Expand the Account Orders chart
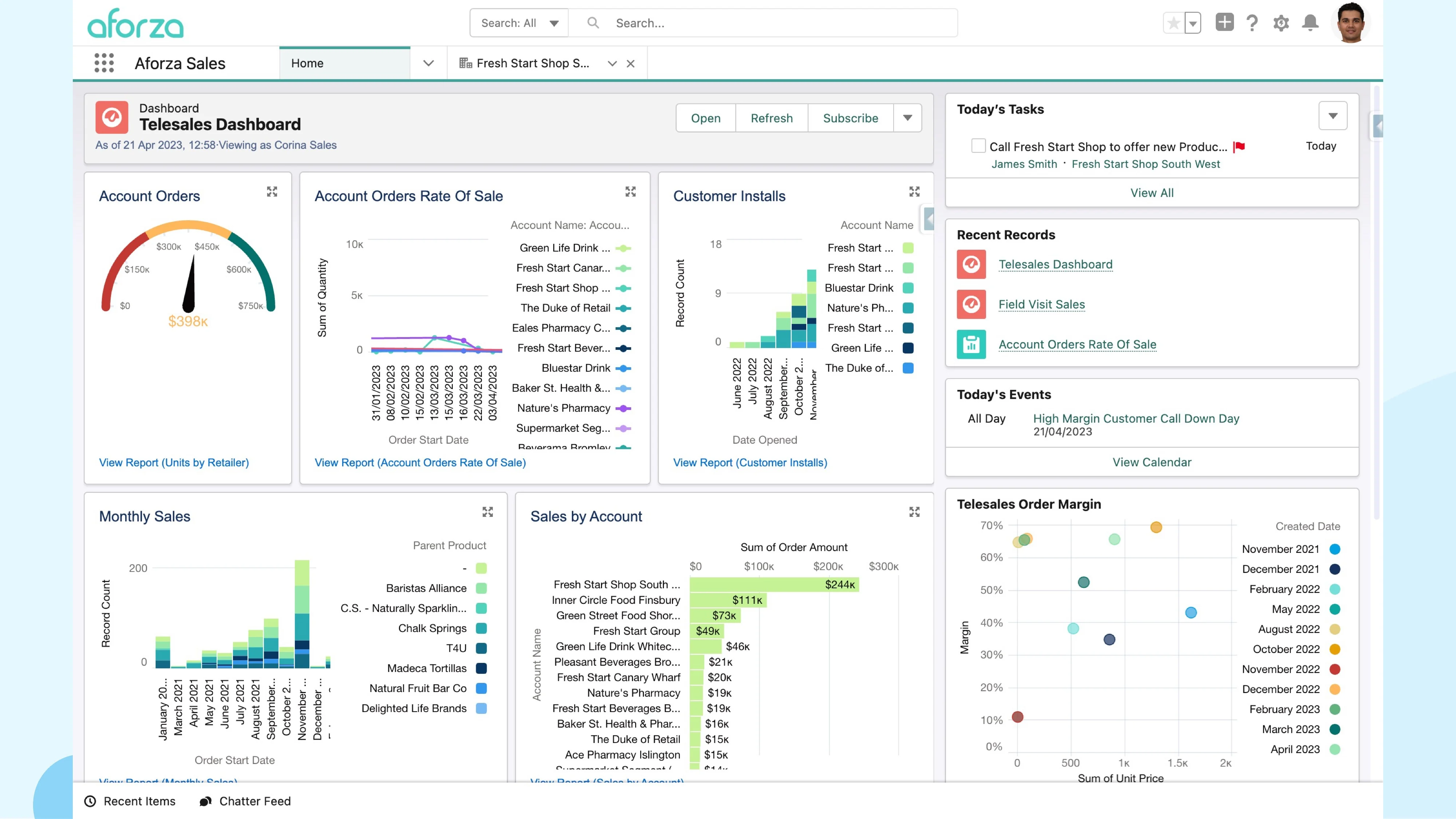Image resolution: width=1456 pixels, height=819 pixels. [272, 192]
